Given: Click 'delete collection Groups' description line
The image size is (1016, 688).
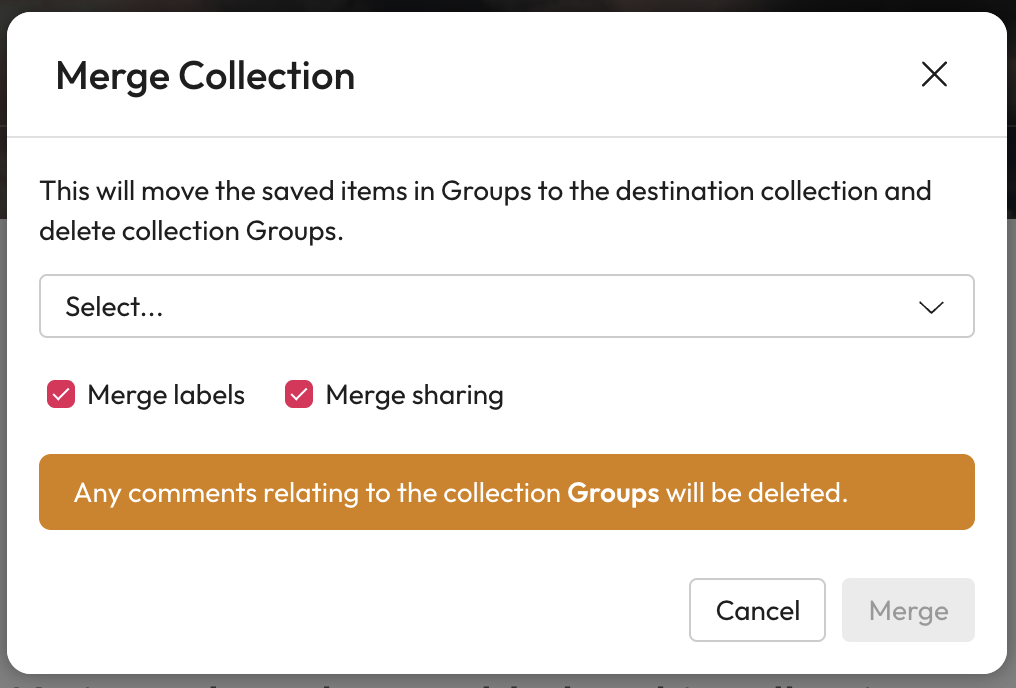Looking at the screenshot, I should (190, 231).
